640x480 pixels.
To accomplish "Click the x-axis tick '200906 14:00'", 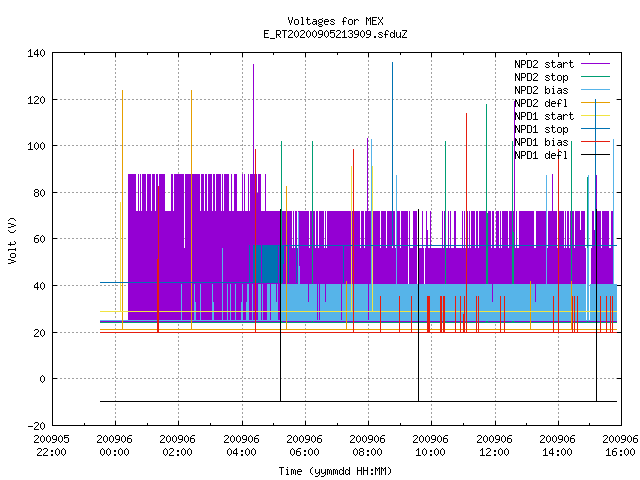I will click(x=558, y=446).
